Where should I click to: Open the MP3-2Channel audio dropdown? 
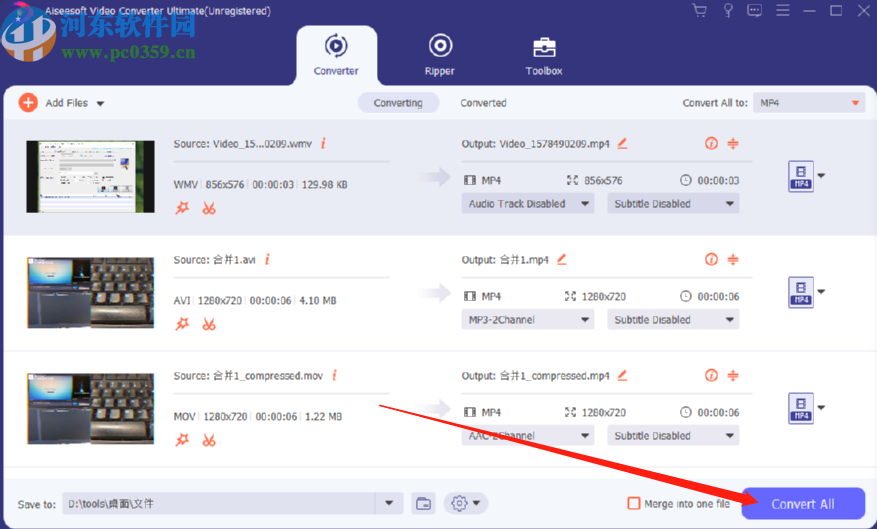(x=527, y=319)
